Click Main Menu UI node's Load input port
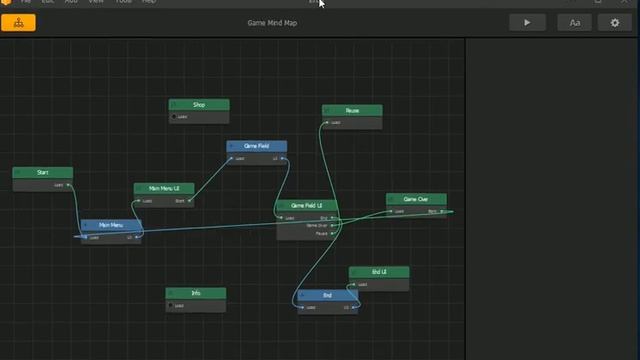 (x=139, y=201)
